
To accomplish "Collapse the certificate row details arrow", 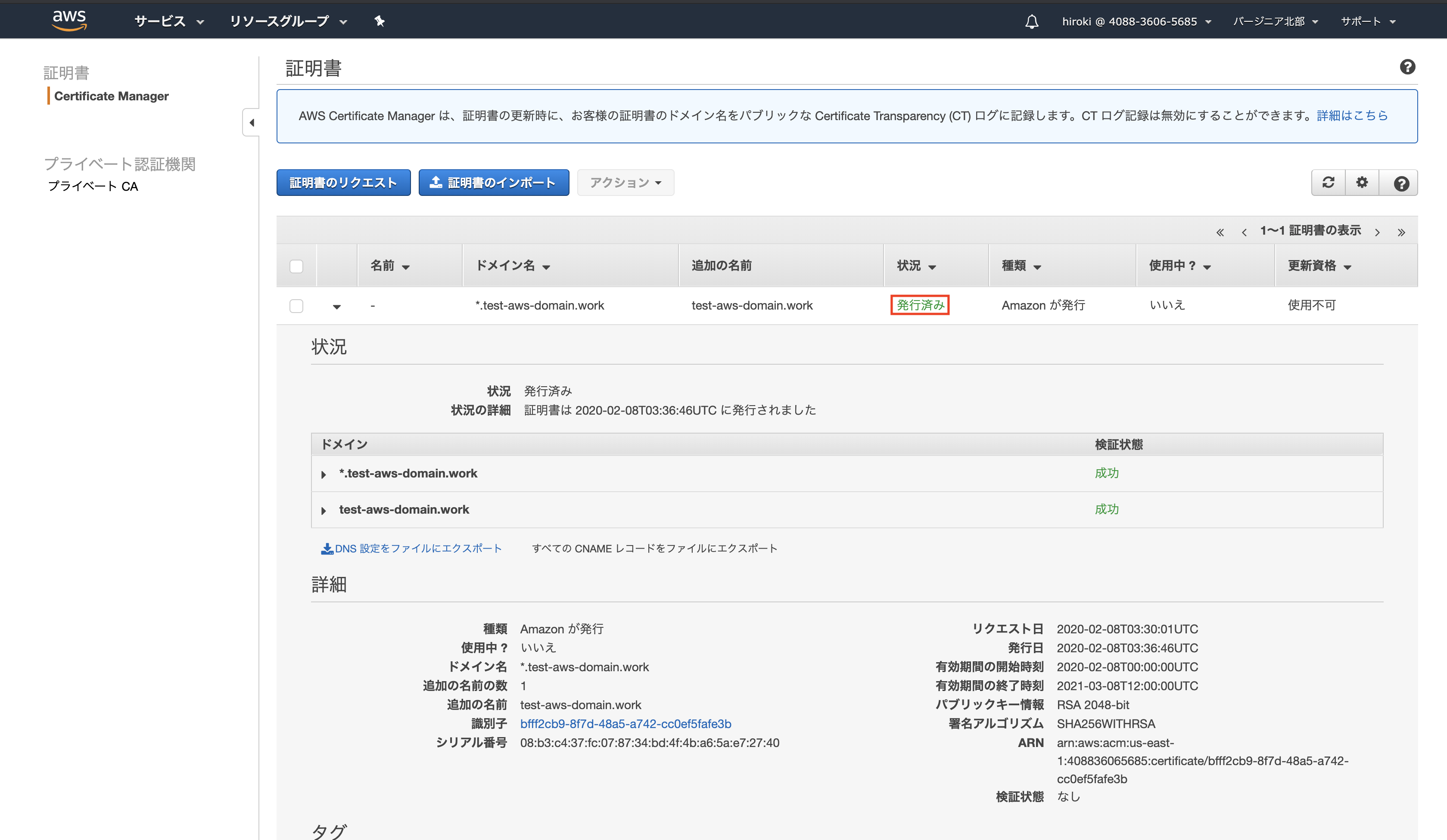I will [337, 307].
